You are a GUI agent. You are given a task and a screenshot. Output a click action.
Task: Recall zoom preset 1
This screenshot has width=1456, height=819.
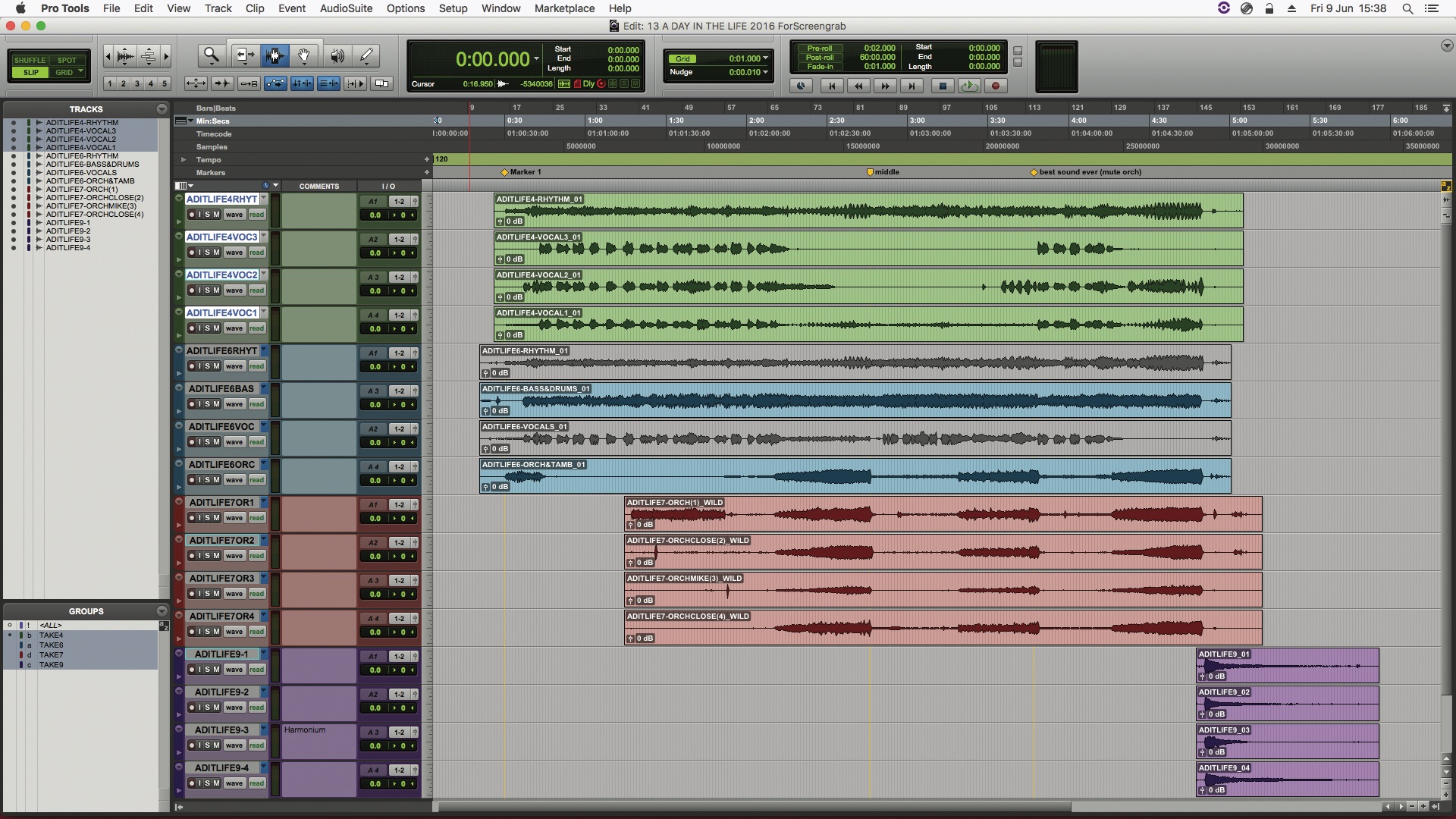coord(110,83)
